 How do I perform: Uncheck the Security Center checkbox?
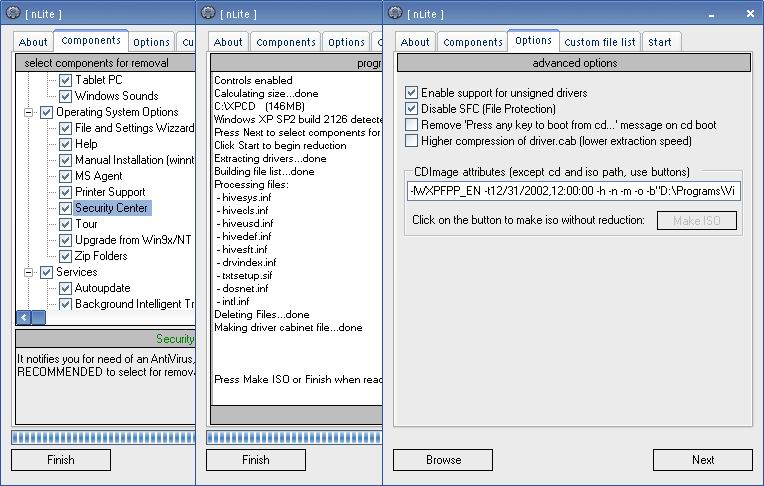[x=65, y=208]
